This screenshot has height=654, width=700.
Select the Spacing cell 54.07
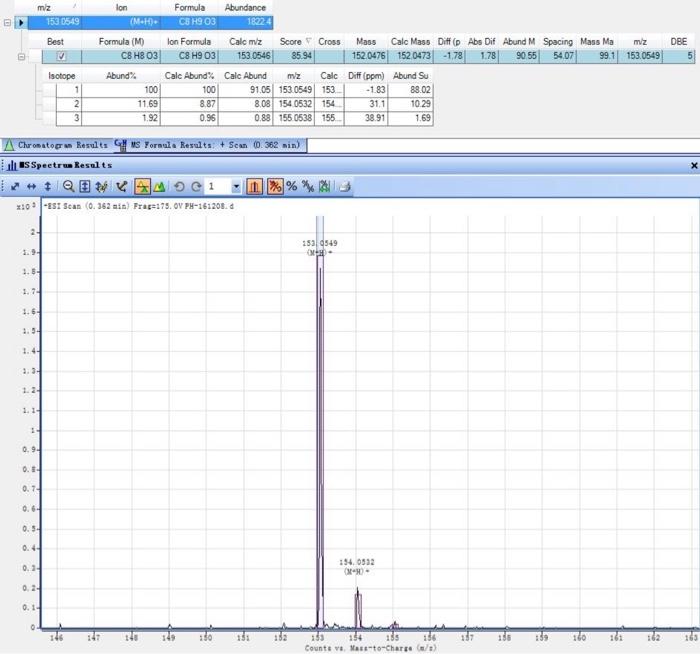click(x=558, y=56)
